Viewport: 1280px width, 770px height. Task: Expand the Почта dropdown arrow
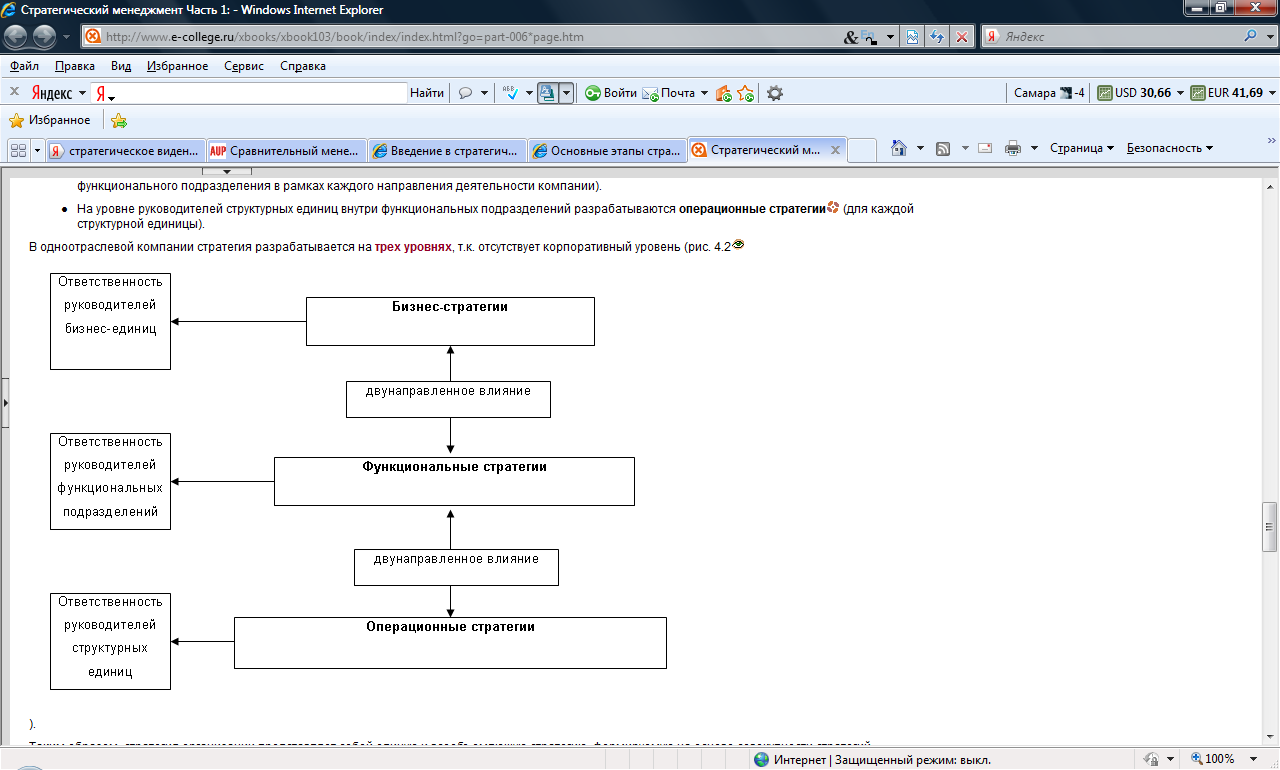coord(704,93)
